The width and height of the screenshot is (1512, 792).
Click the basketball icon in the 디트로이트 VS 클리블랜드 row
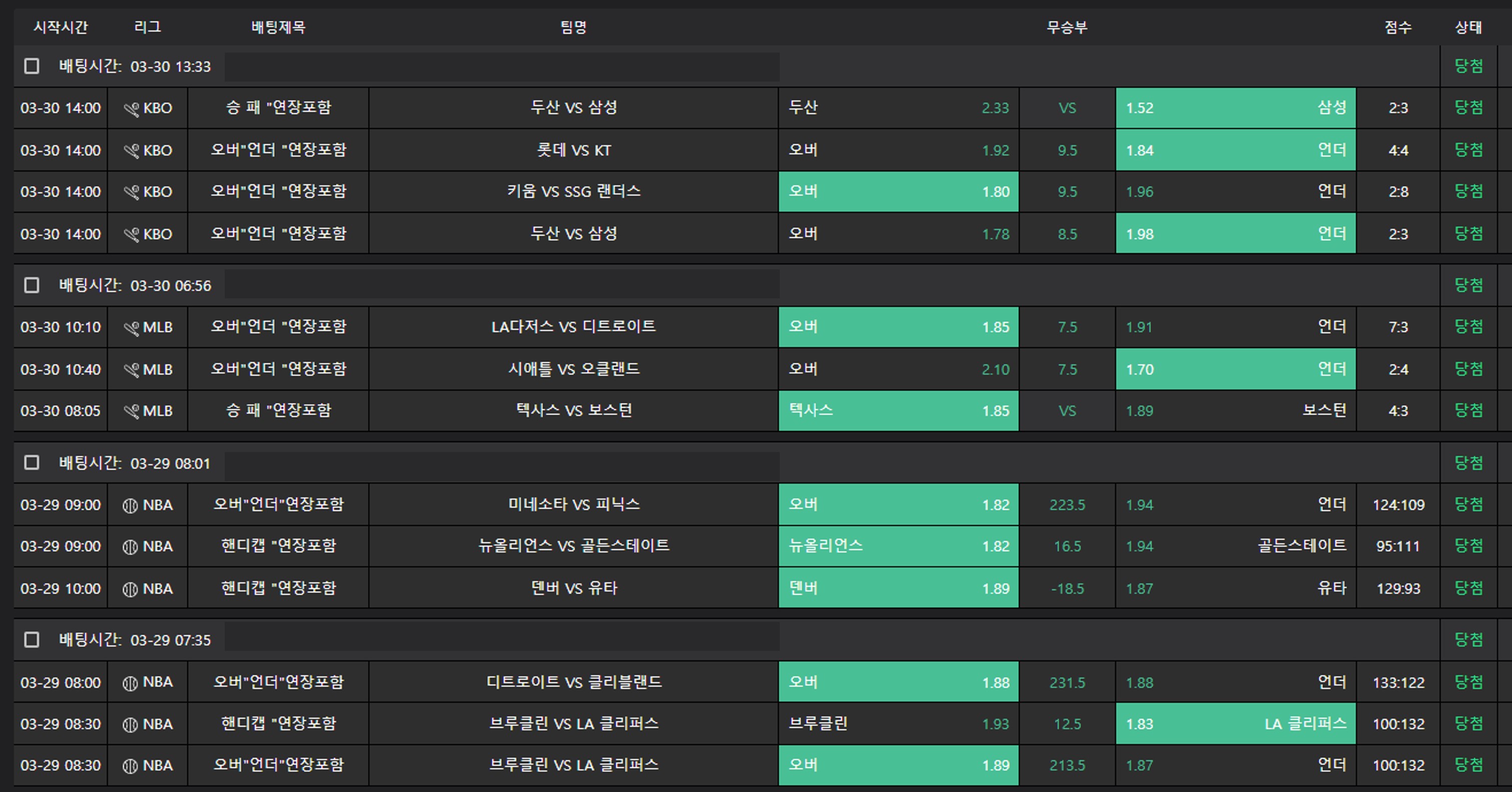coord(130,683)
